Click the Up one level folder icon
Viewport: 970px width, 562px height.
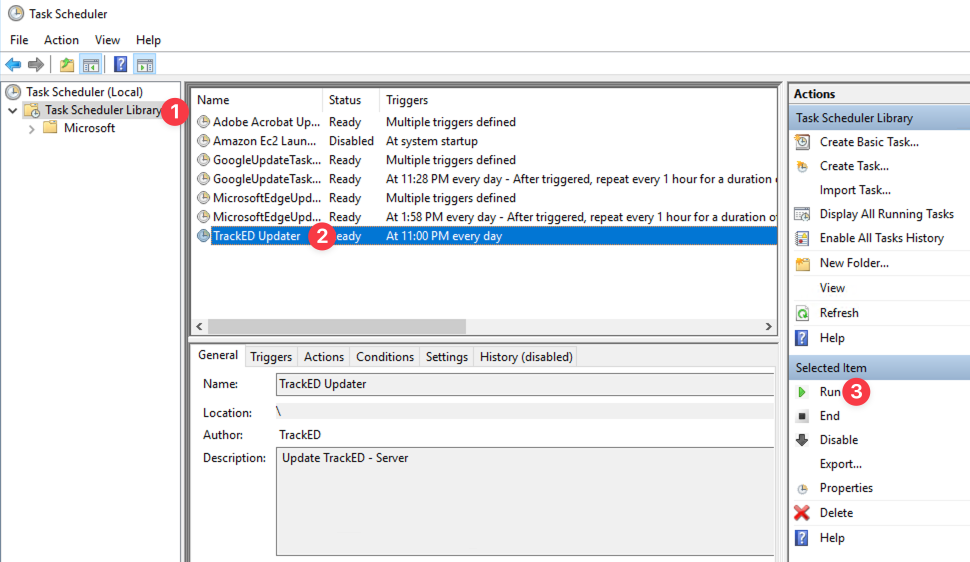point(66,65)
